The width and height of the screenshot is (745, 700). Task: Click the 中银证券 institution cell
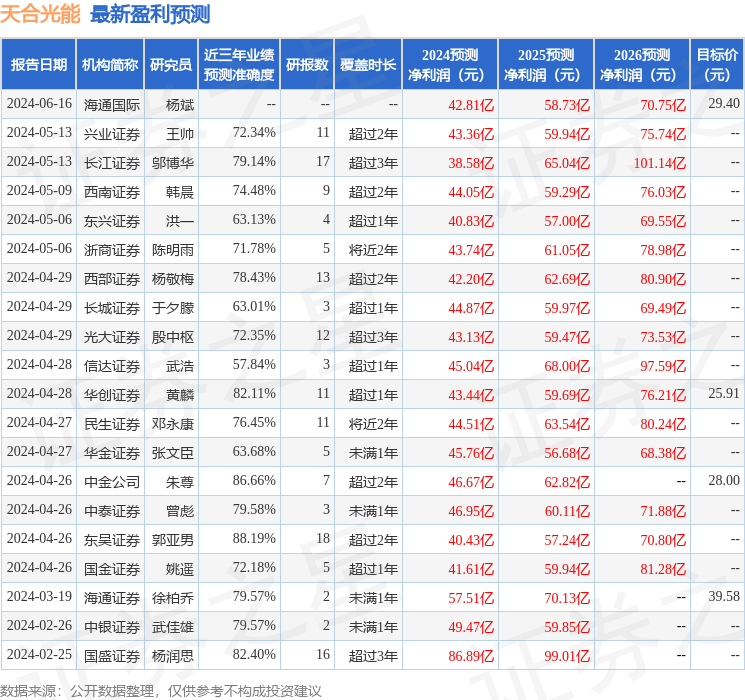pyautogui.click(x=112, y=626)
